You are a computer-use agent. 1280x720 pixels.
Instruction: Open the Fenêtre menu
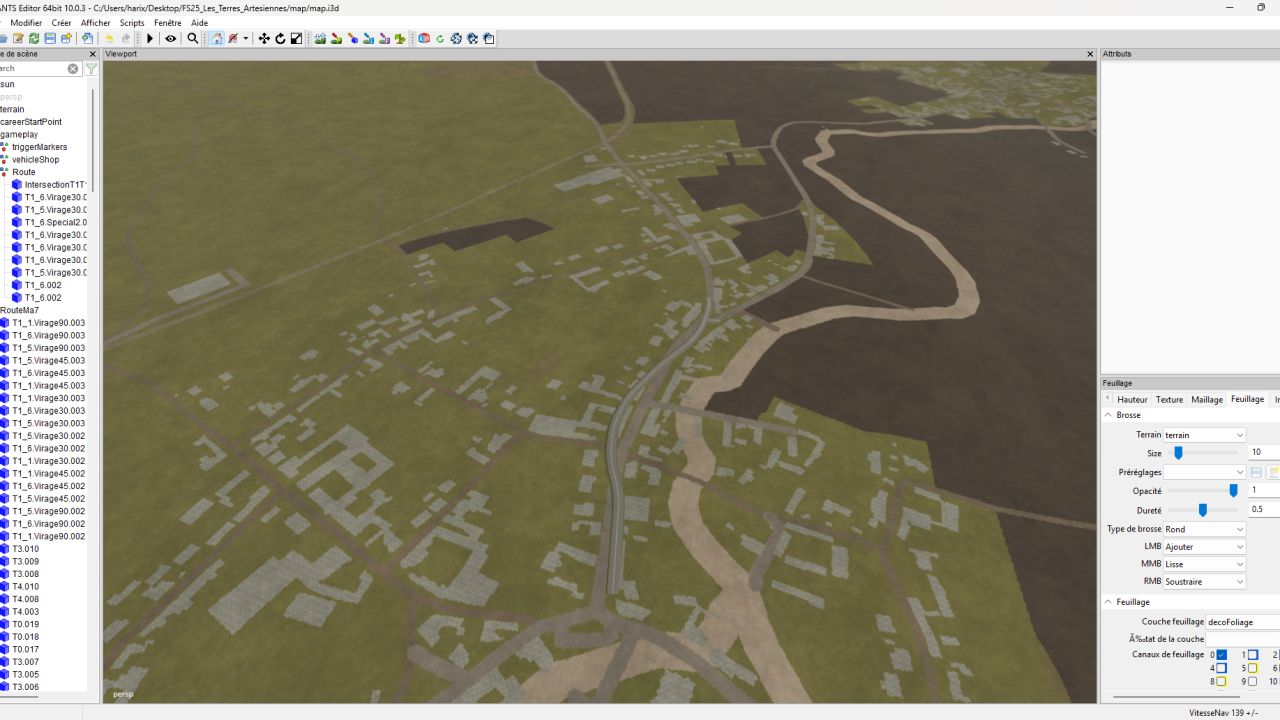[x=168, y=23]
